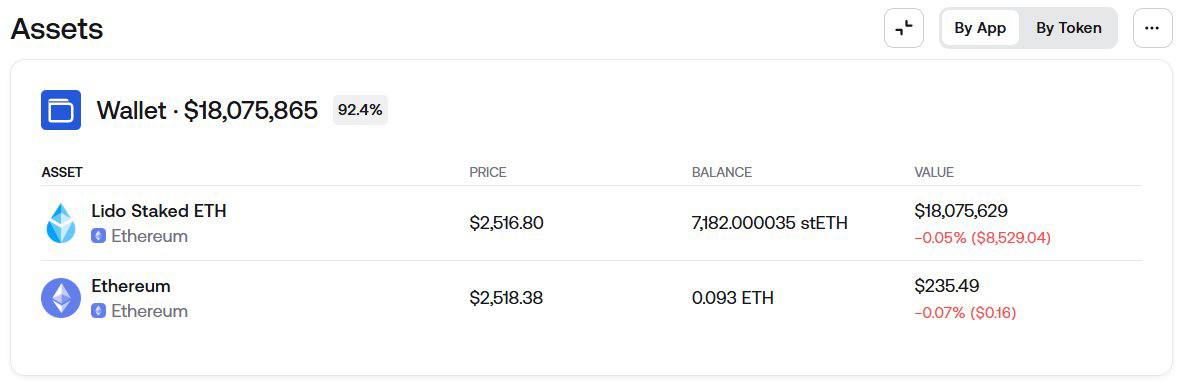
Task: Sort by the ASSET column header
Action: click(62, 172)
